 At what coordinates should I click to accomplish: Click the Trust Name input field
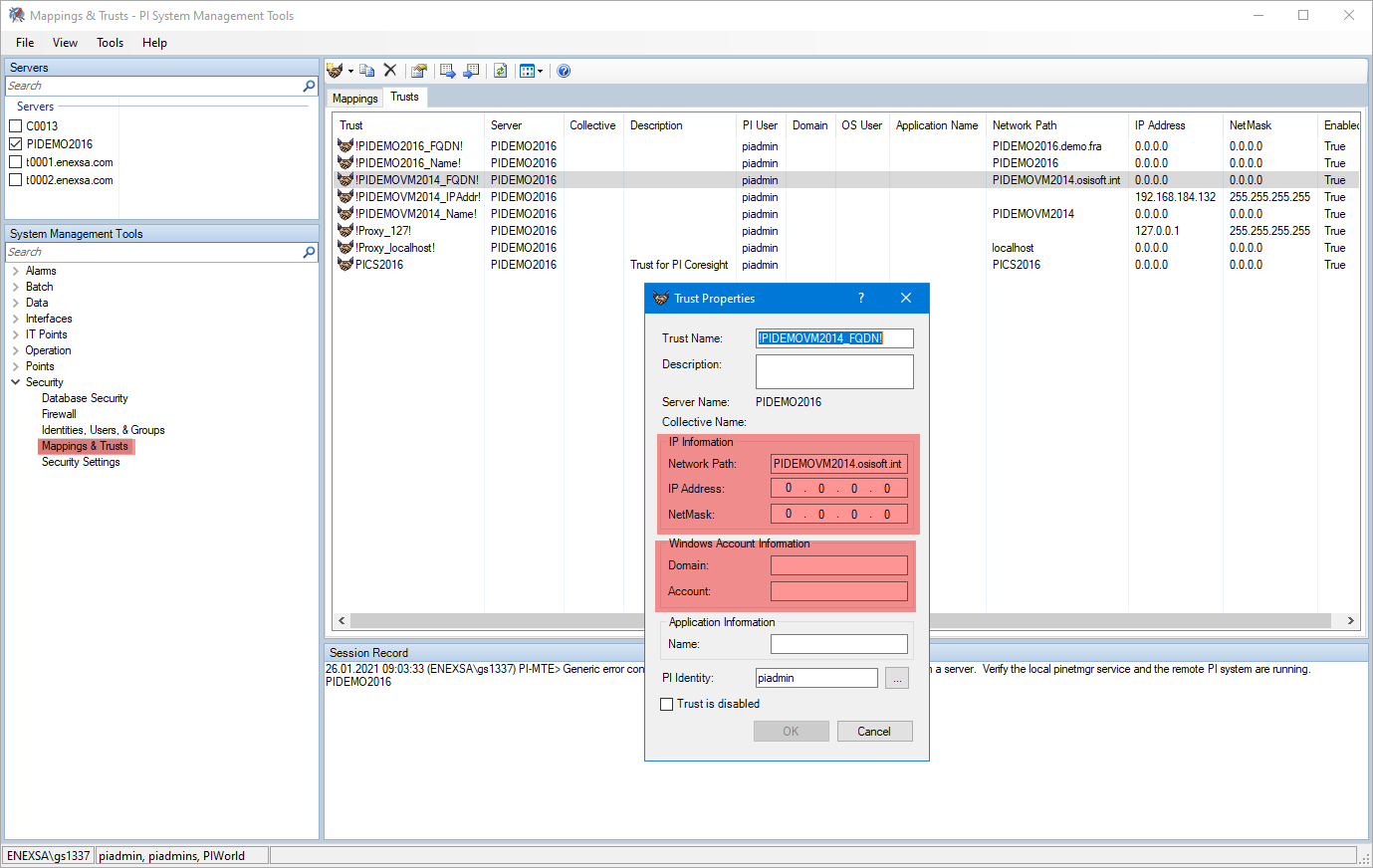[834, 338]
